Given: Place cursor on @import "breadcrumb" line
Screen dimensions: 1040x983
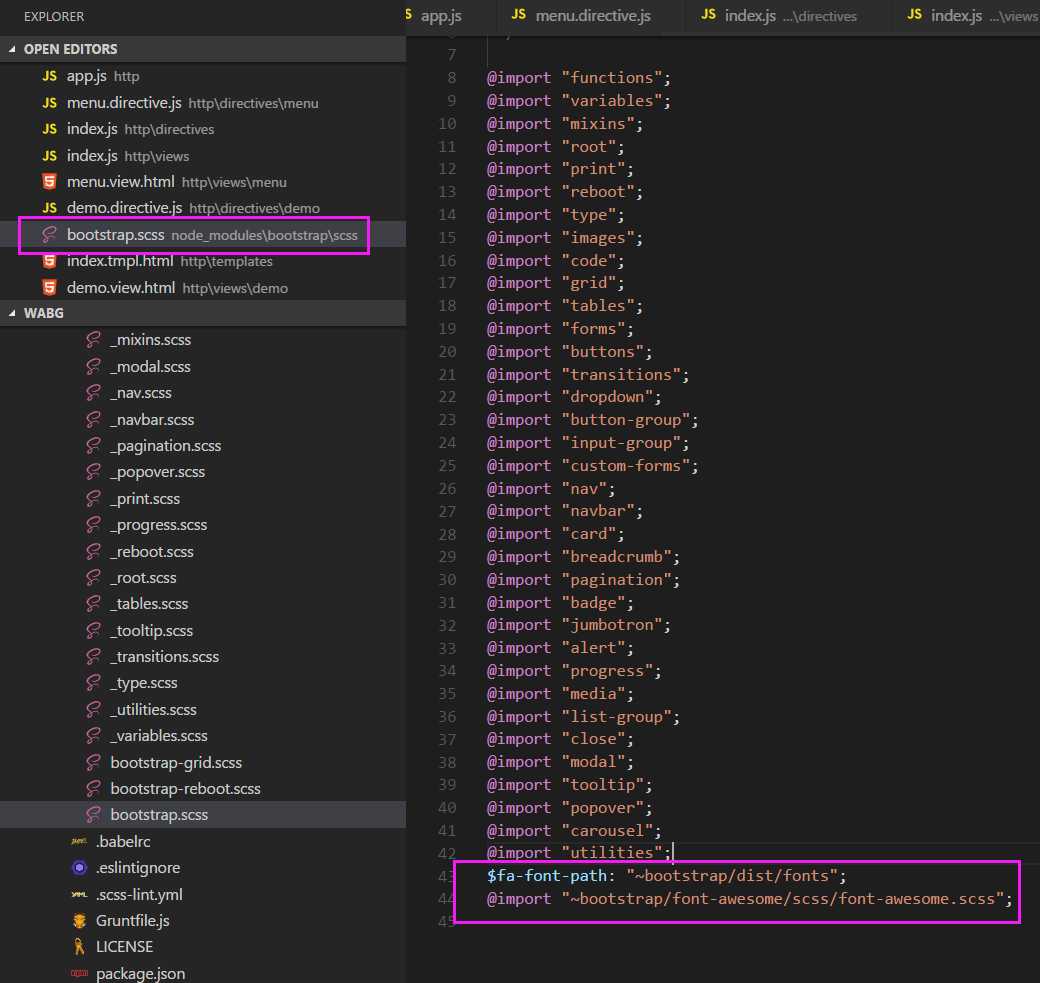Looking at the screenshot, I should 583,557.
